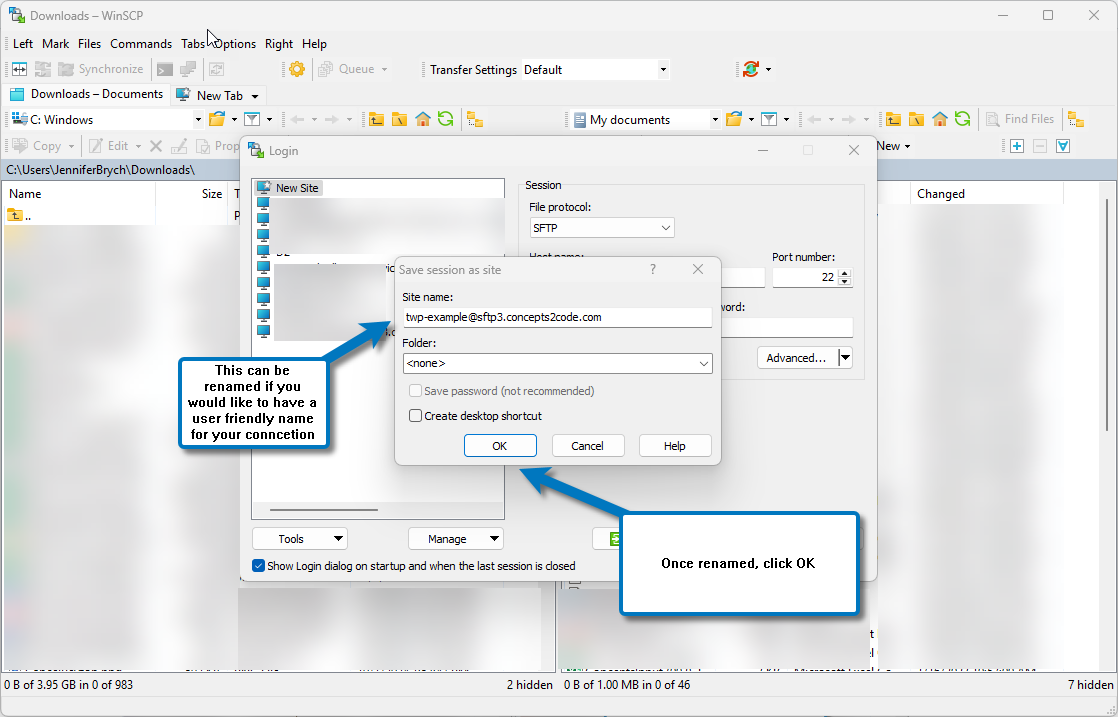1118x717 pixels.
Task: Click the Port number field
Action: coord(806,277)
